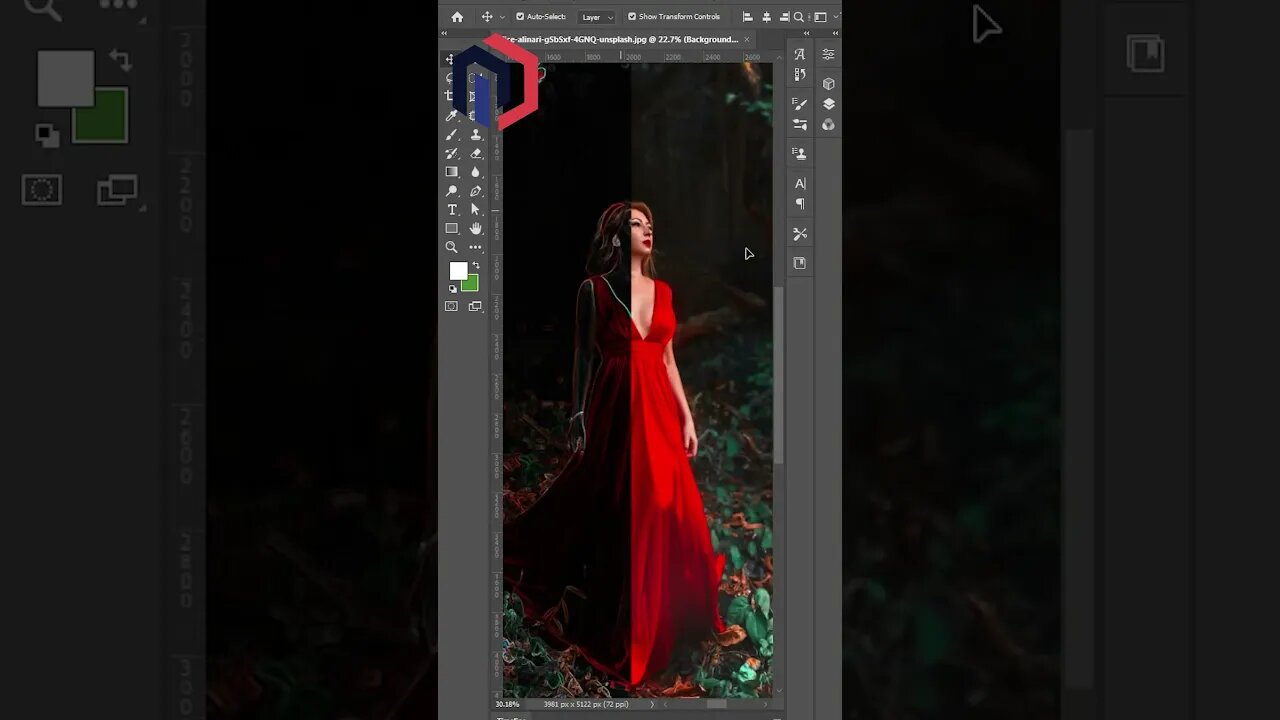This screenshot has width=1280, height=720.
Task: Swap foreground and background colors
Action: pos(476,265)
